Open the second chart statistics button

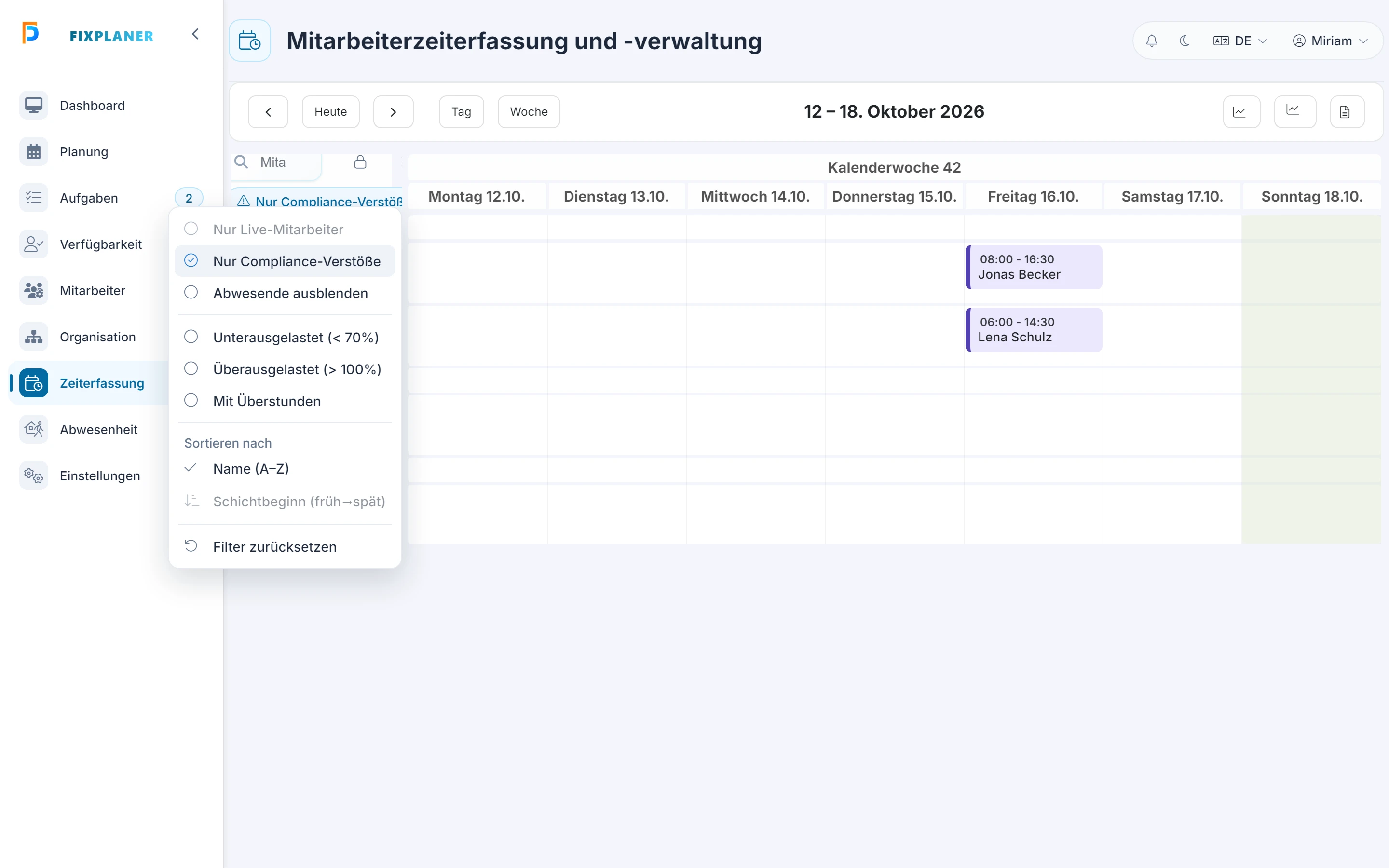point(1294,112)
